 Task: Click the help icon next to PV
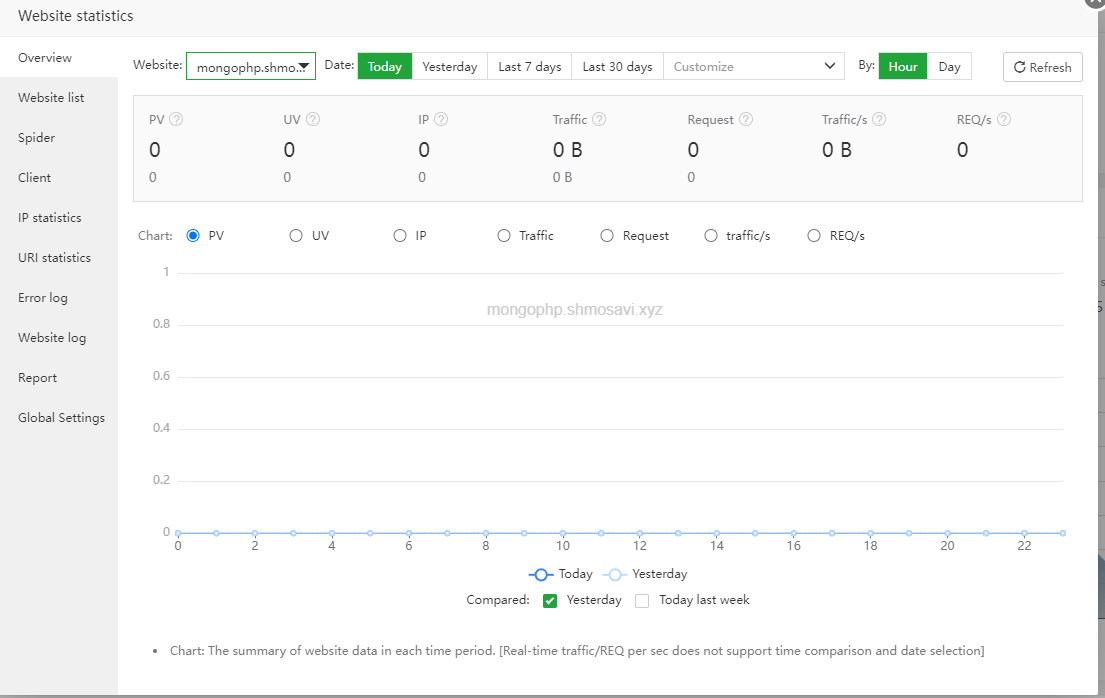tap(177, 119)
